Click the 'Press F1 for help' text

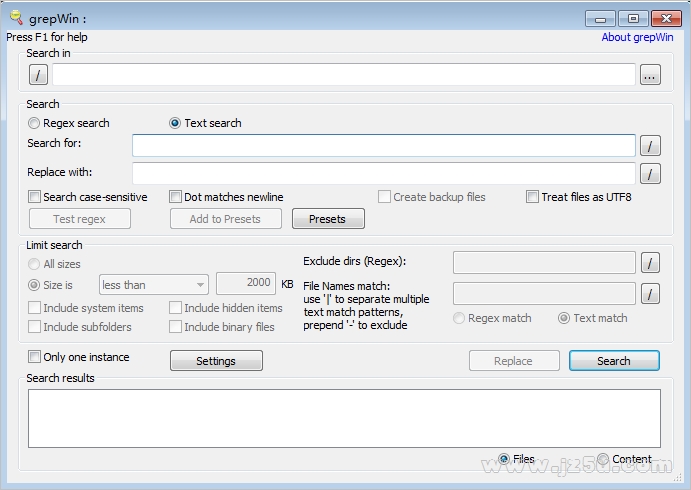coord(47,37)
